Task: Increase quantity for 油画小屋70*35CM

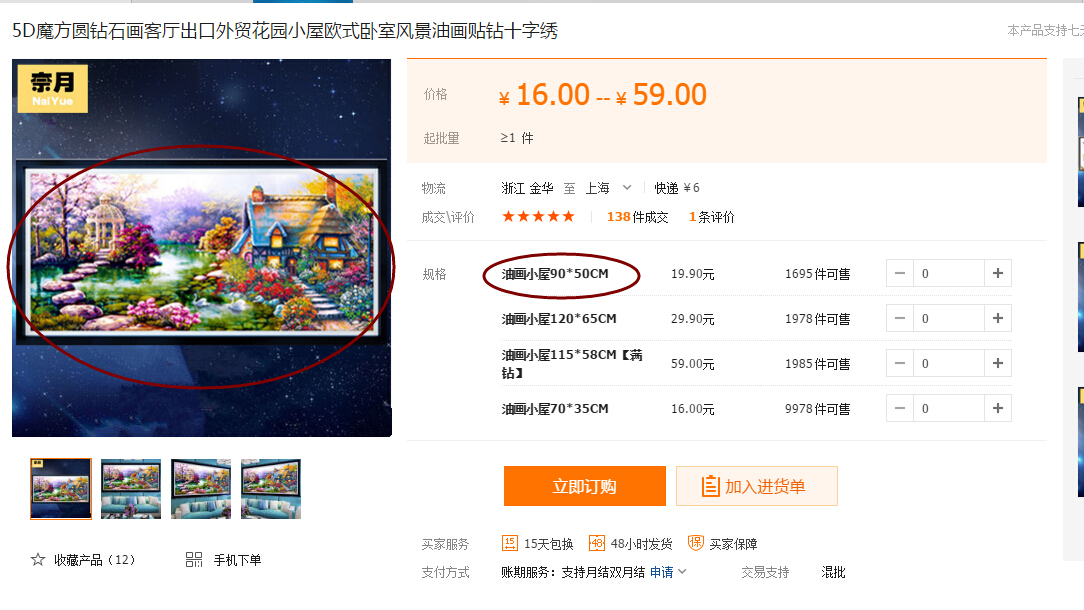Action: pyautogui.click(x=998, y=408)
